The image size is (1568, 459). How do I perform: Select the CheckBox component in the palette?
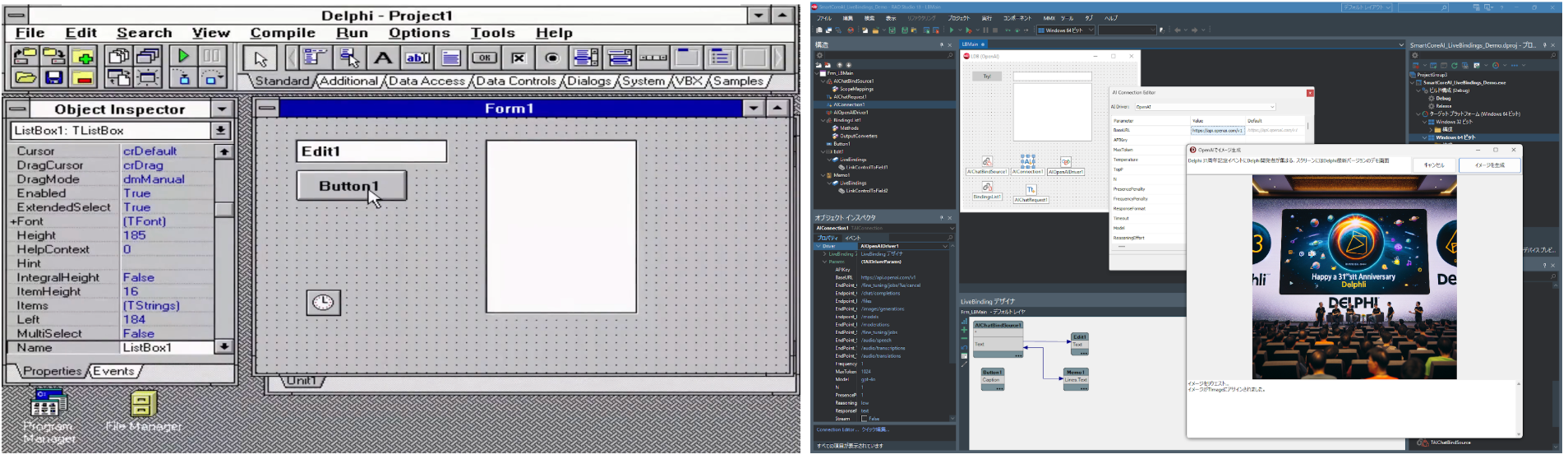pyautogui.click(x=519, y=58)
